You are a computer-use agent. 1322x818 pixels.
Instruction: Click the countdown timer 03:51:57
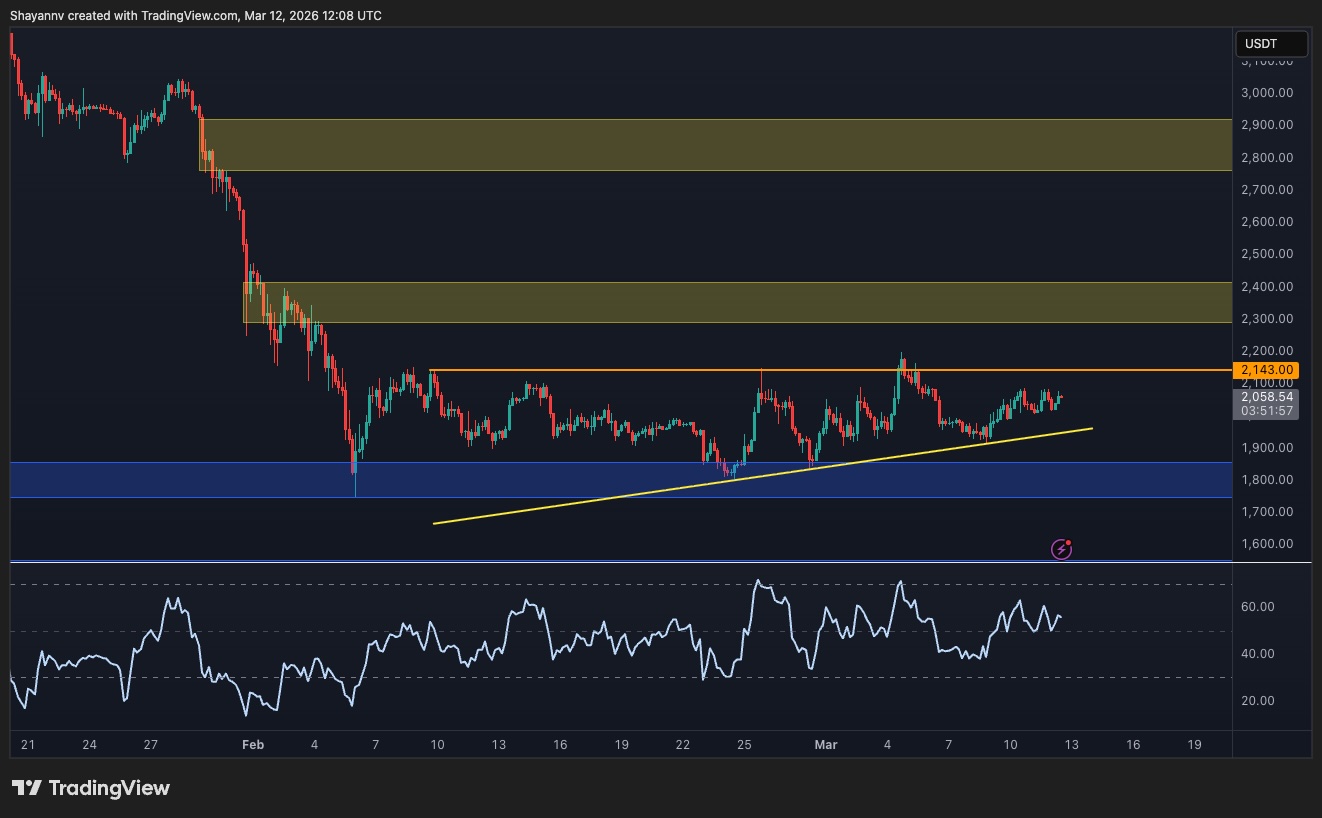[x=1270, y=411]
